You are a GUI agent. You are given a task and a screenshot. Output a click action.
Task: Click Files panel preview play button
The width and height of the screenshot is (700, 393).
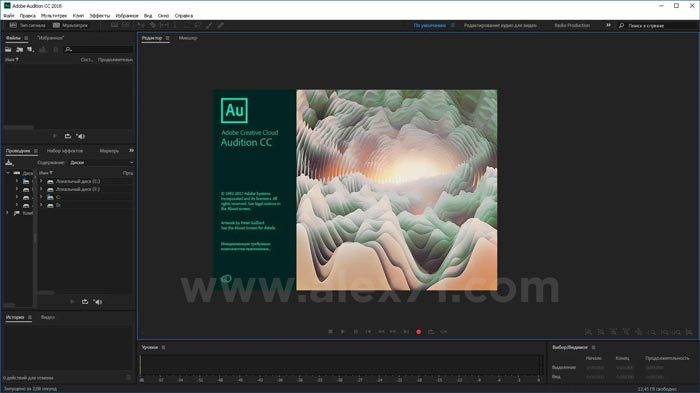tap(55, 136)
